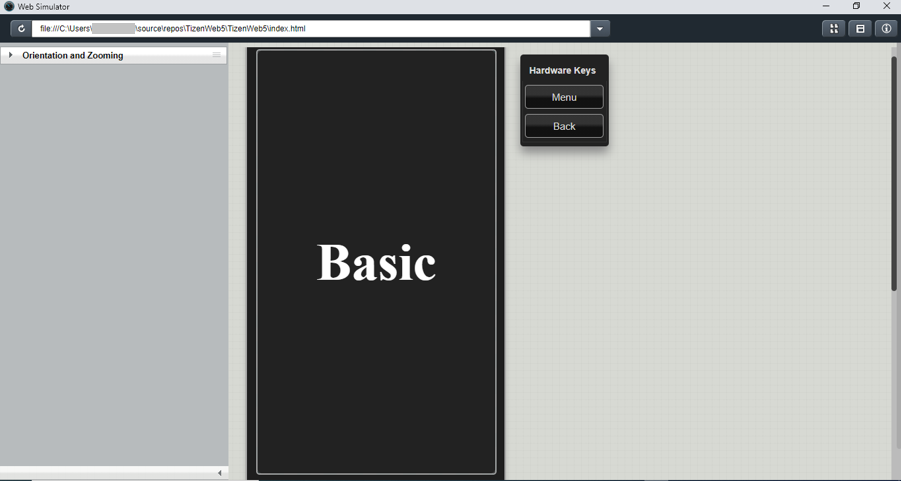Click the layout configuration icon in the toolbar
This screenshot has height=481, width=901.
pyautogui.click(x=860, y=29)
